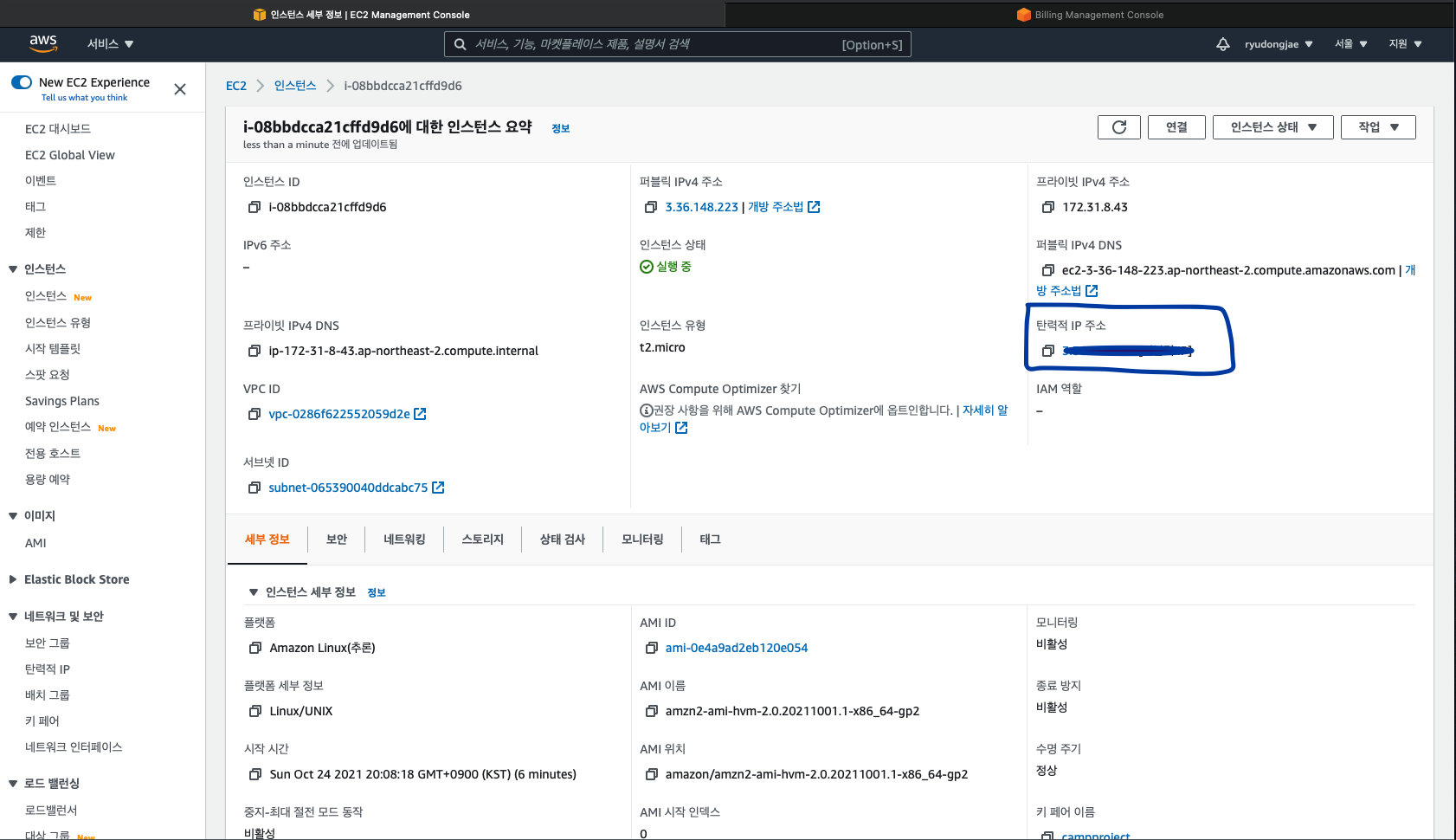Copy the AMI ID ami-0e4a9ad2eb120e054
1456x840 pixels.
click(652, 648)
